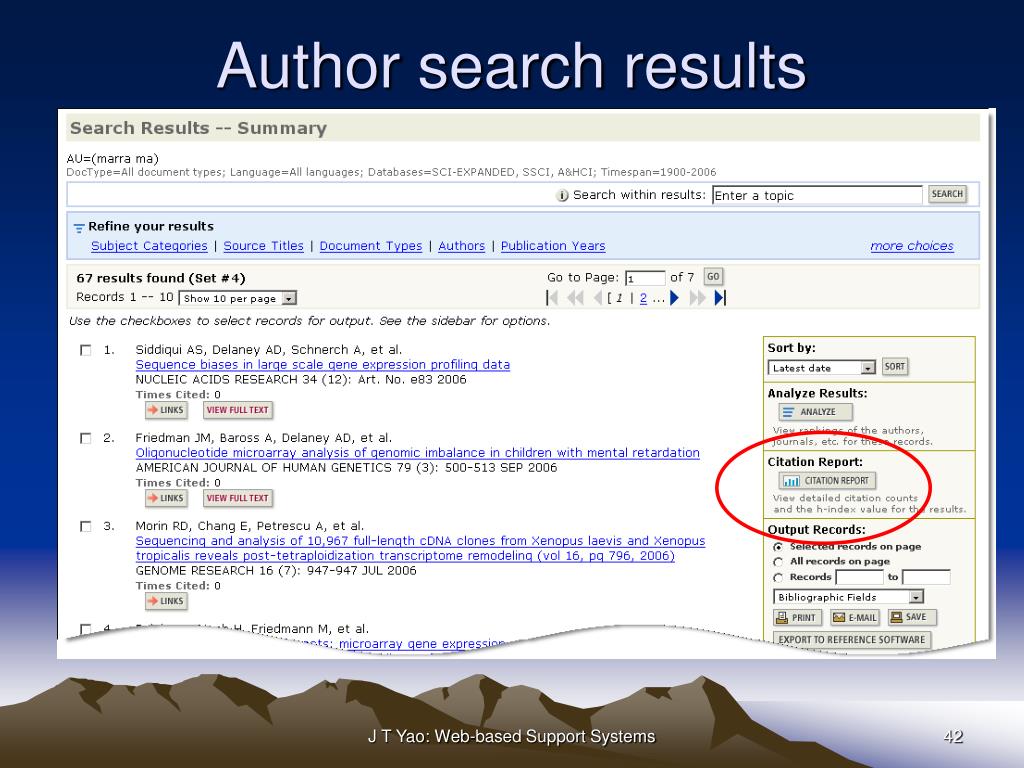Click the Records start number field
The height and width of the screenshot is (768, 1024).
coord(859,577)
